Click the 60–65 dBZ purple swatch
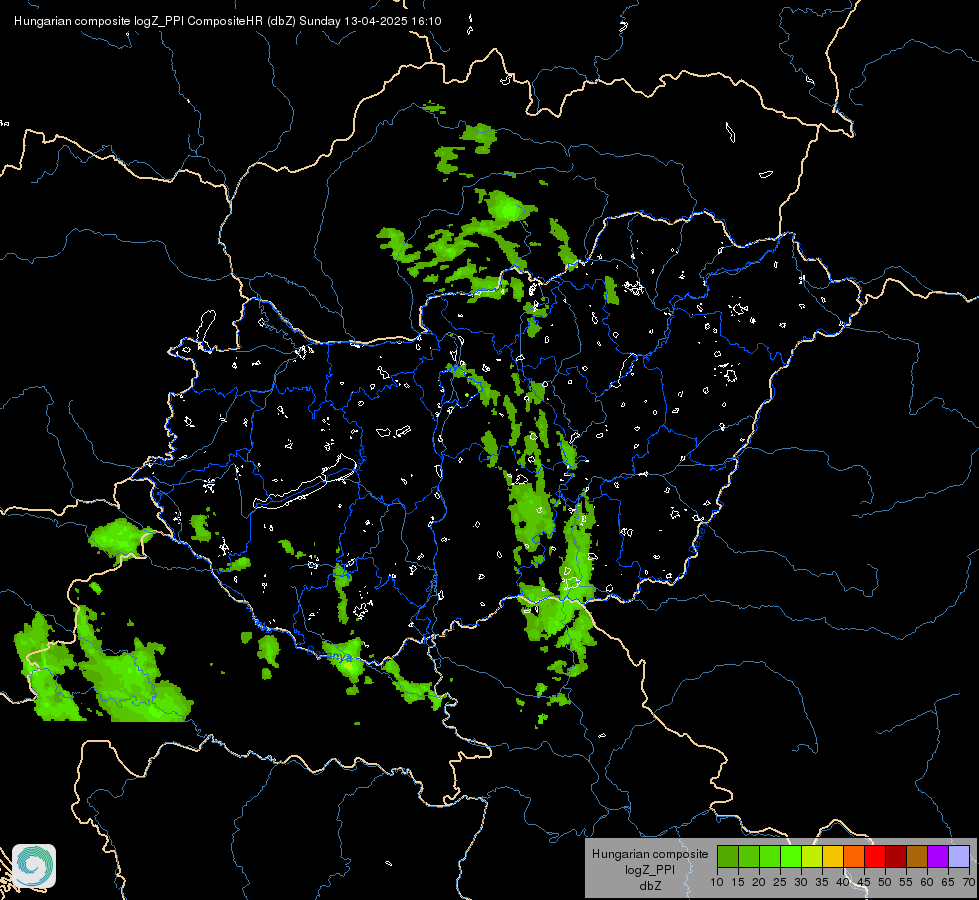 [938, 856]
